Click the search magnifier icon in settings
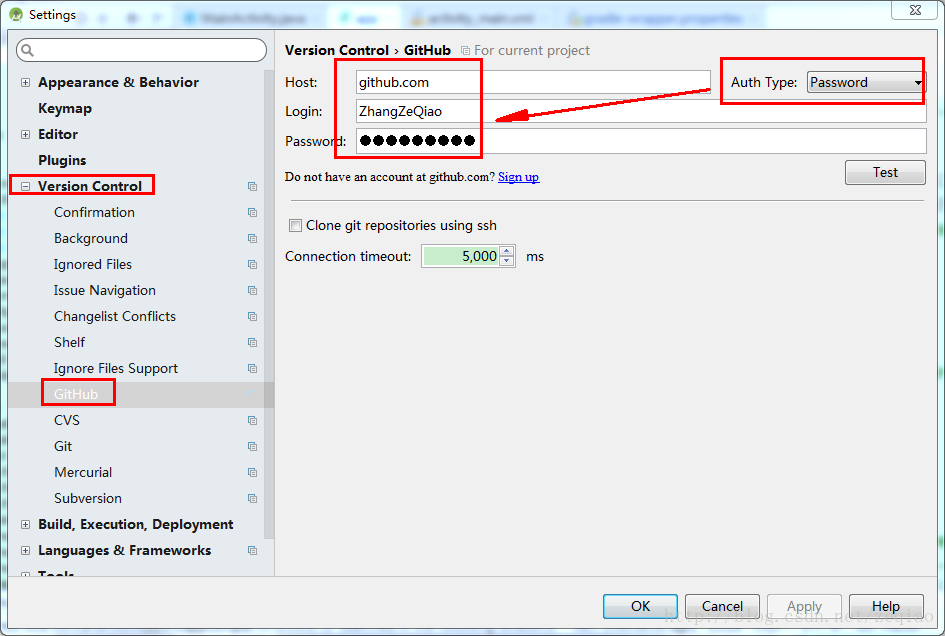 (x=27, y=50)
